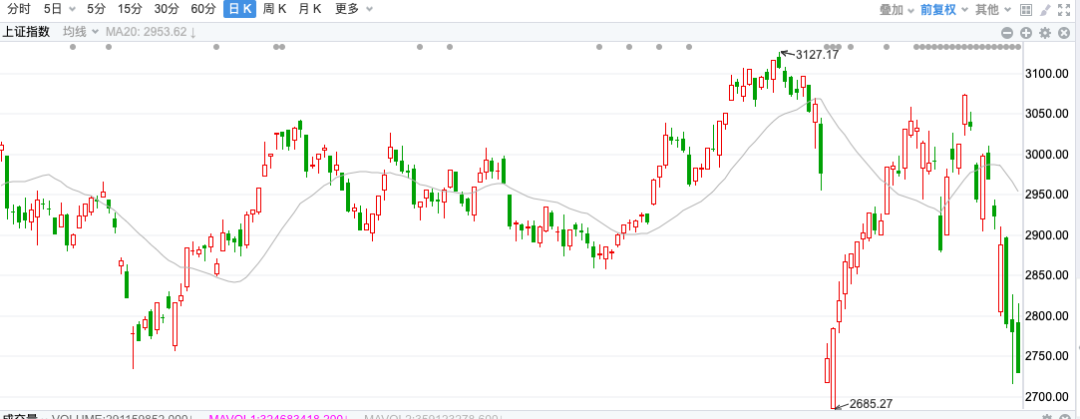Select the highlighted 日K daily tab
Viewport: 1080px width, 419px height.
(x=240, y=9)
